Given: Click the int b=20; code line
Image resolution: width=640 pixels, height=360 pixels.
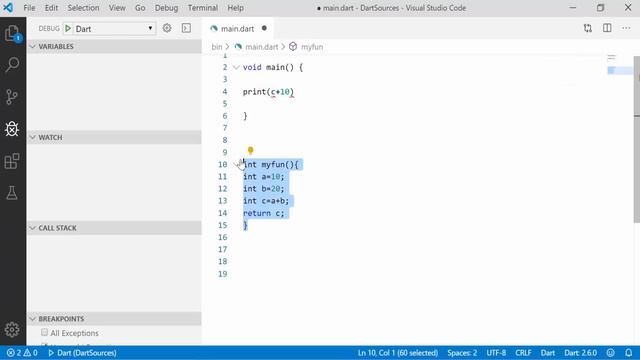Looking at the screenshot, I should [x=264, y=189].
